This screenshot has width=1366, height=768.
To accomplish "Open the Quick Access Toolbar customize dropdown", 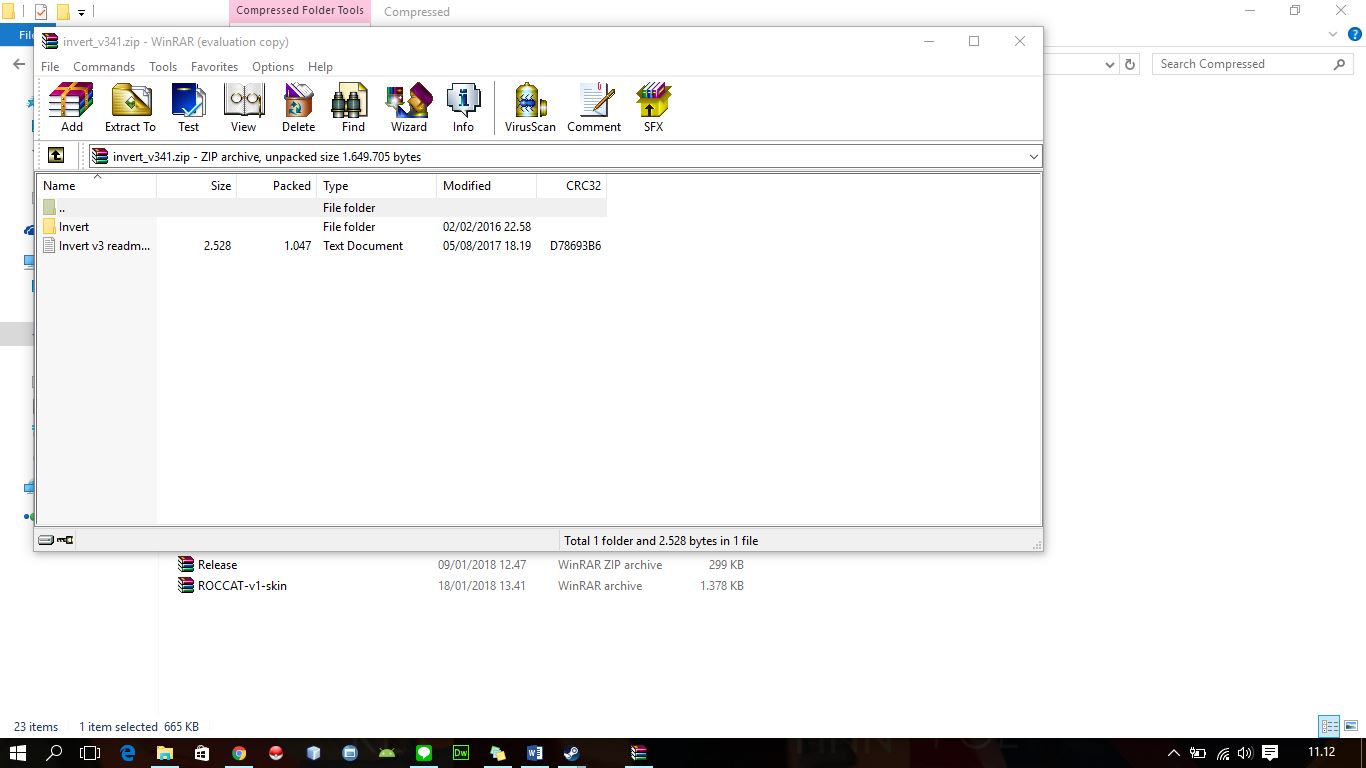I will click(x=81, y=13).
